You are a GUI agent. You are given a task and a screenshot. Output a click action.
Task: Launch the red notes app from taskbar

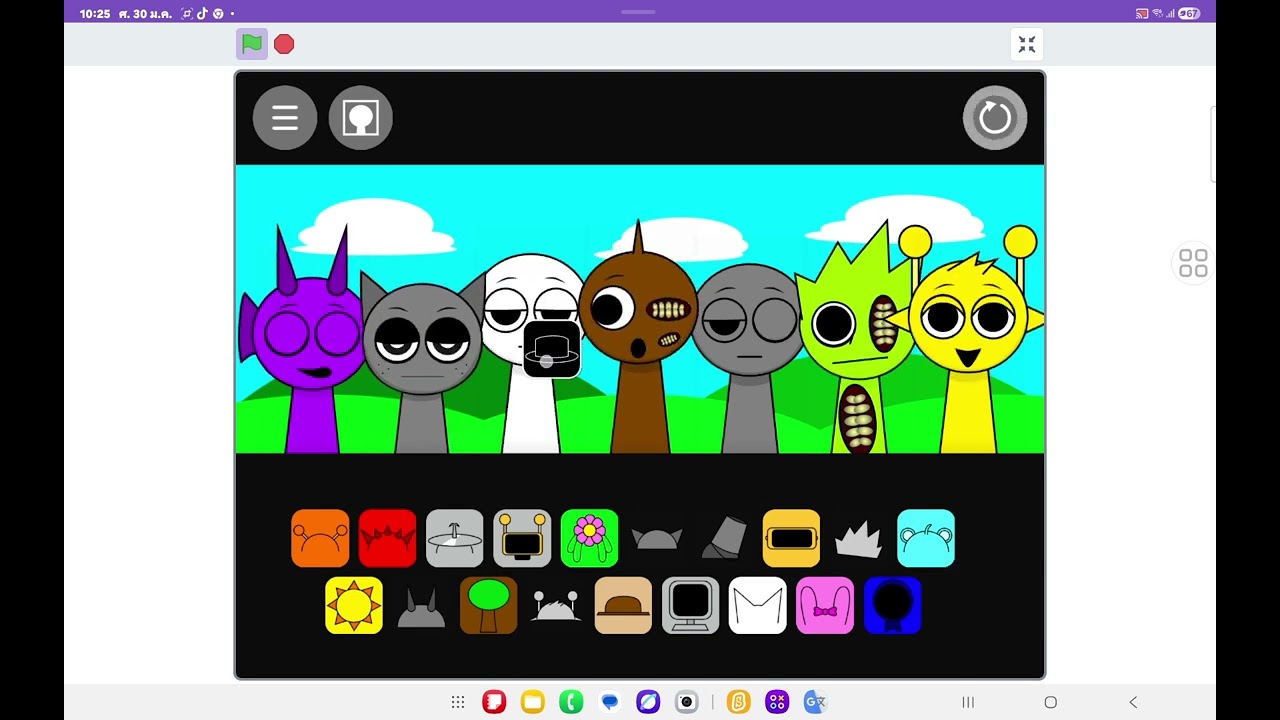pyautogui.click(x=494, y=702)
